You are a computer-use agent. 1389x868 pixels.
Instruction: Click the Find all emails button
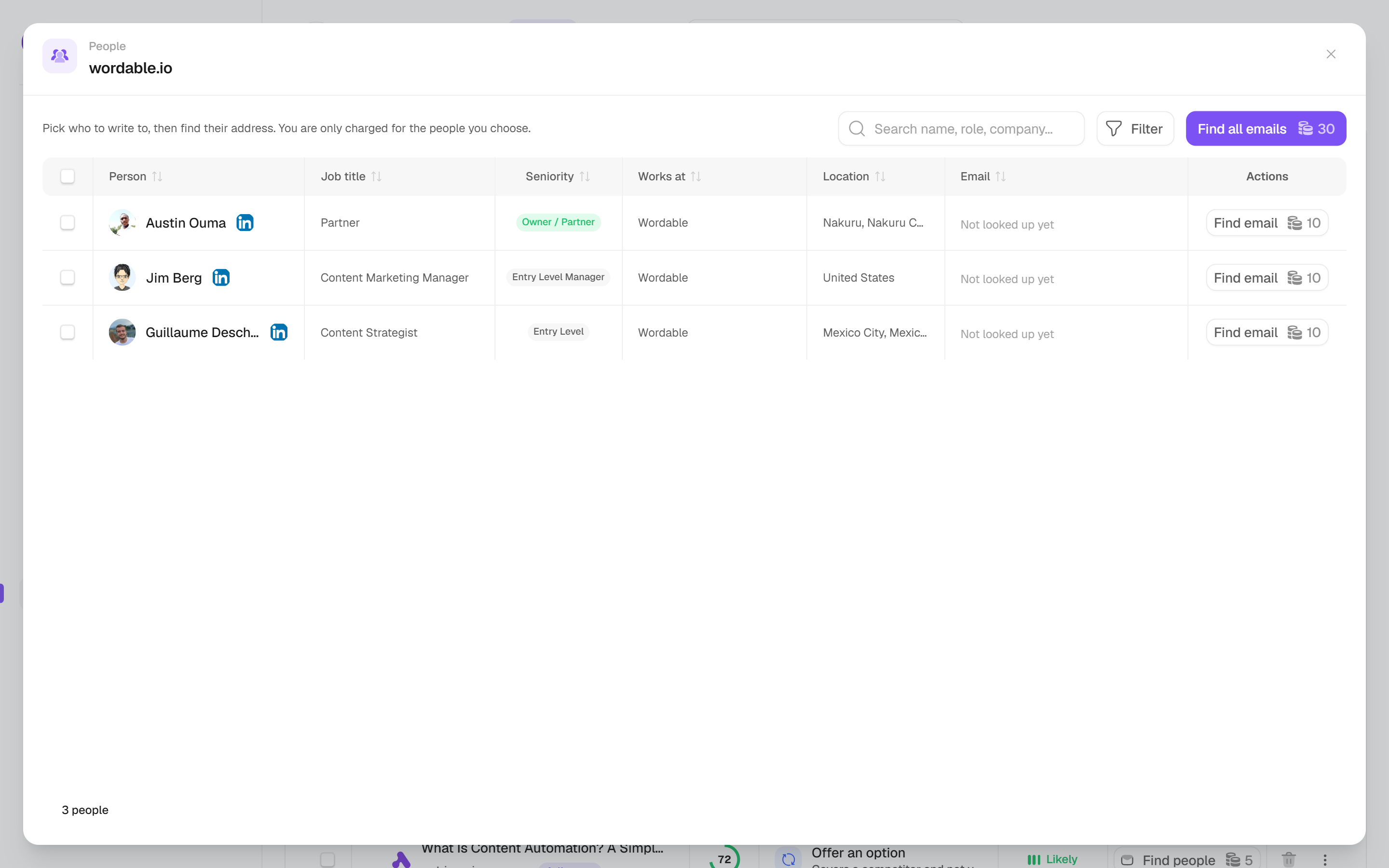pos(1266,129)
